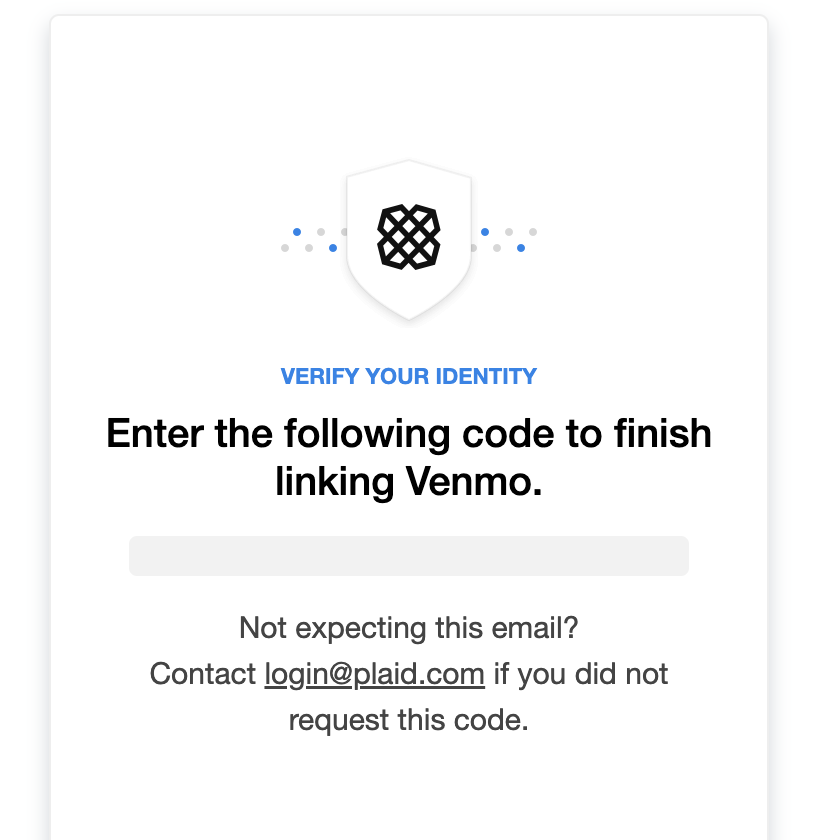The width and height of the screenshot is (830, 840).
Task: Open the login@plaid.com email link
Action: [x=375, y=673]
